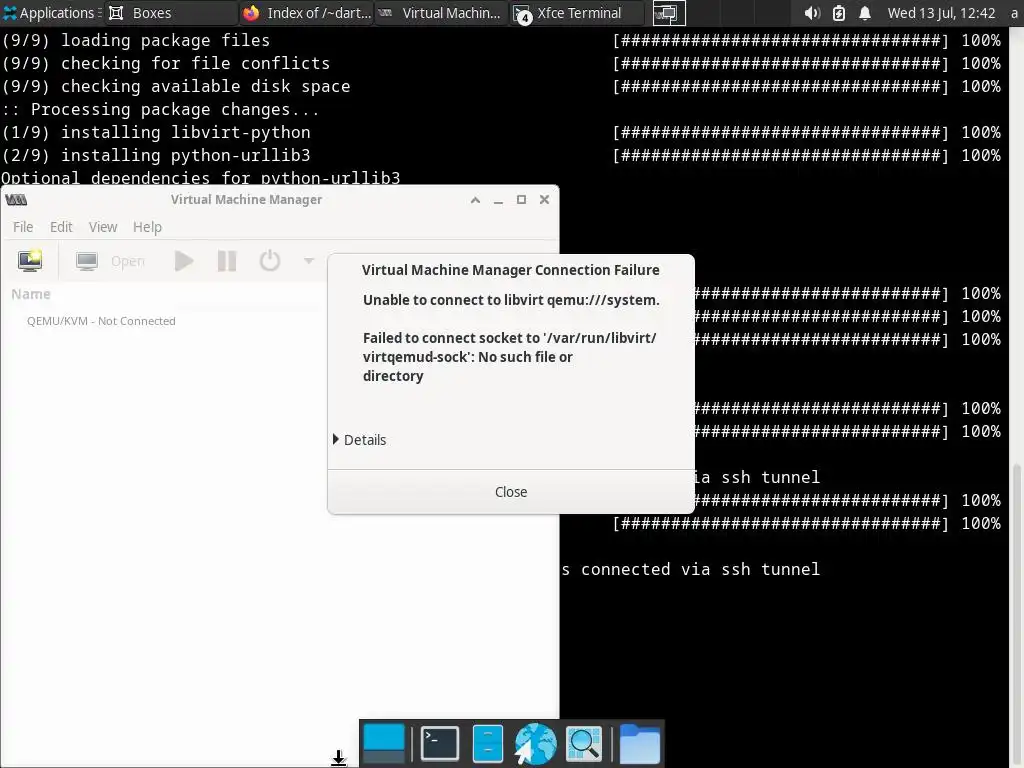Open the Applications menu in the top panel
The width and height of the screenshot is (1024, 768).
pyautogui.click(x=50, y=13)
